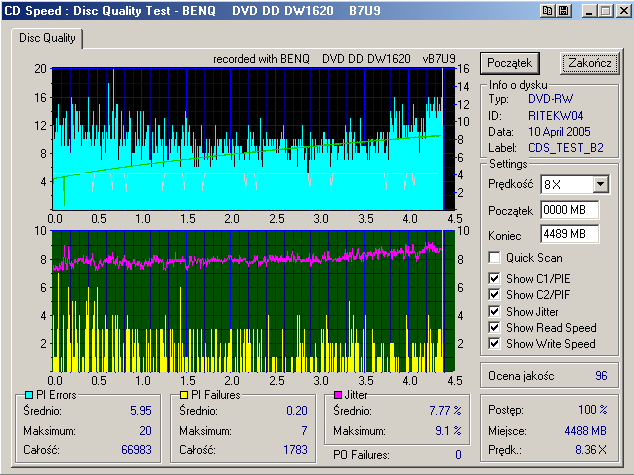Viewport: 634px width, 475px height.
Task: Click PI Errors total value 66983
Action: pyautogui.click(x=136, y=450)
